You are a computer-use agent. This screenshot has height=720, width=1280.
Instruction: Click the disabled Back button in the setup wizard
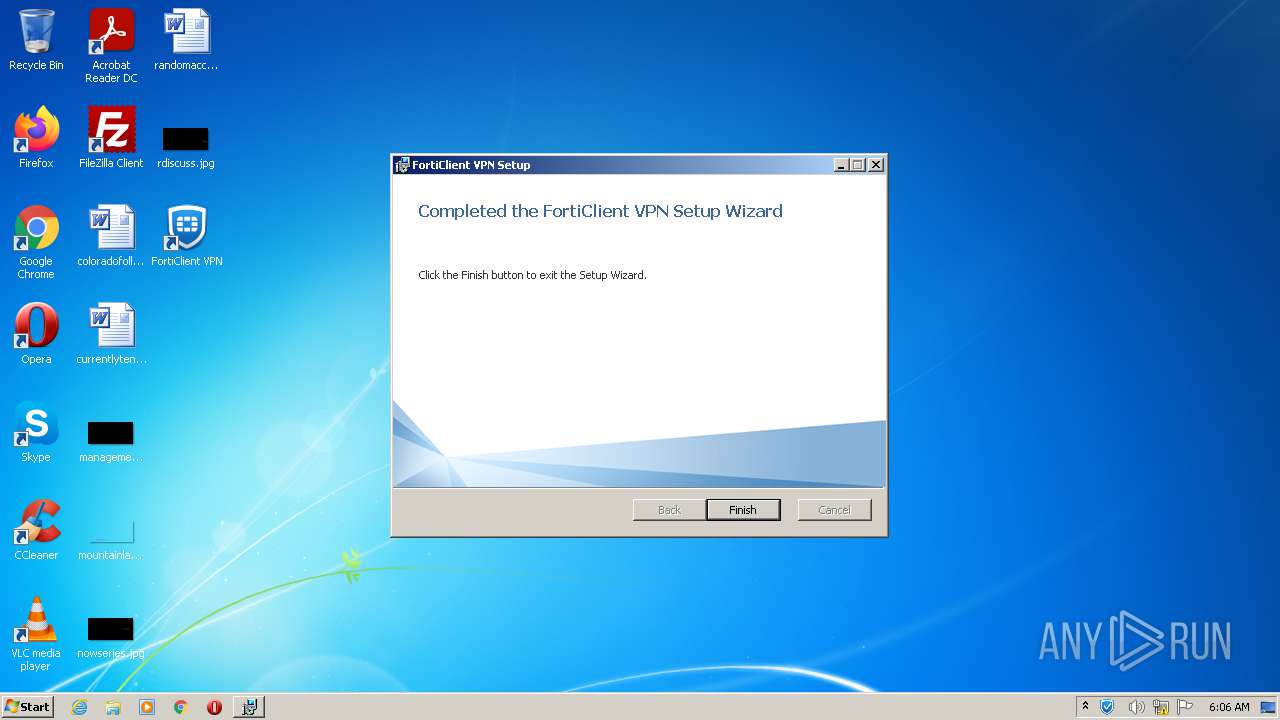669,510
